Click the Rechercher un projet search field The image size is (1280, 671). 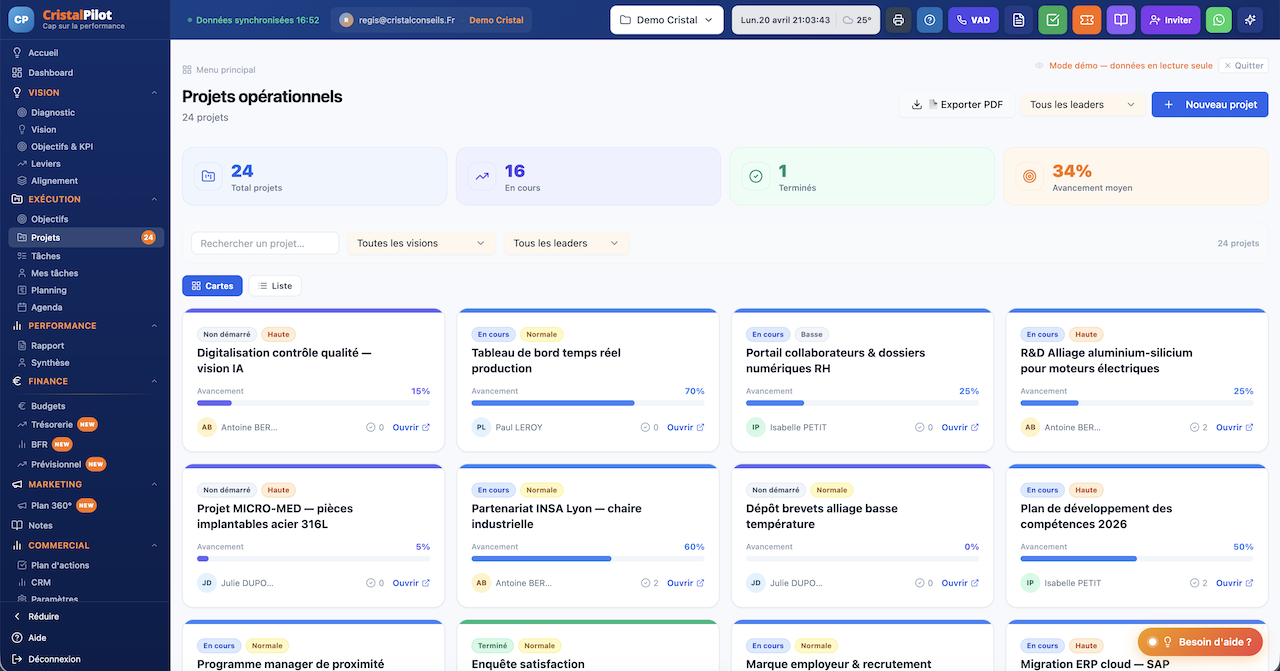coord(264,243)
